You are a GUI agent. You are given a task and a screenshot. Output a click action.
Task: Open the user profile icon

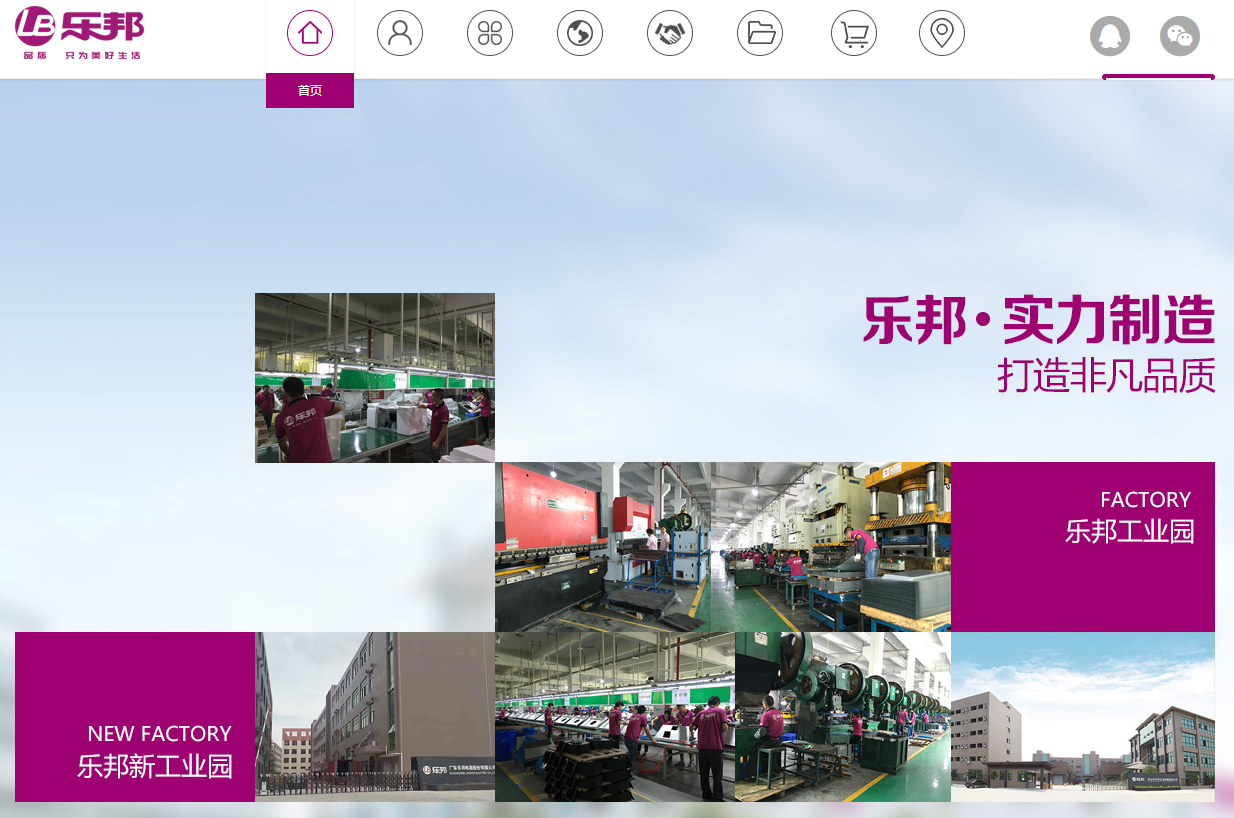(400, 33)
